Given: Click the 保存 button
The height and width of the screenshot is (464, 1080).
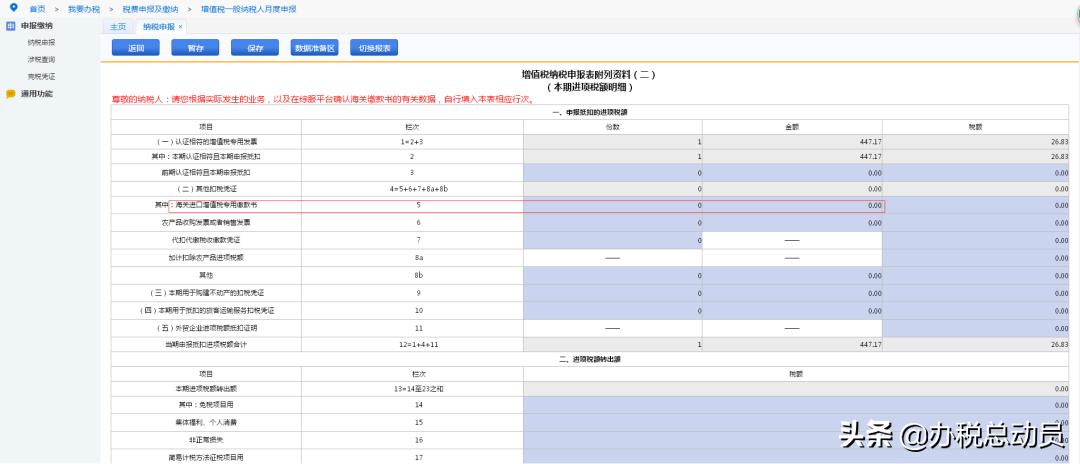Looking at the screenshot, I should [x=255, y=48].
